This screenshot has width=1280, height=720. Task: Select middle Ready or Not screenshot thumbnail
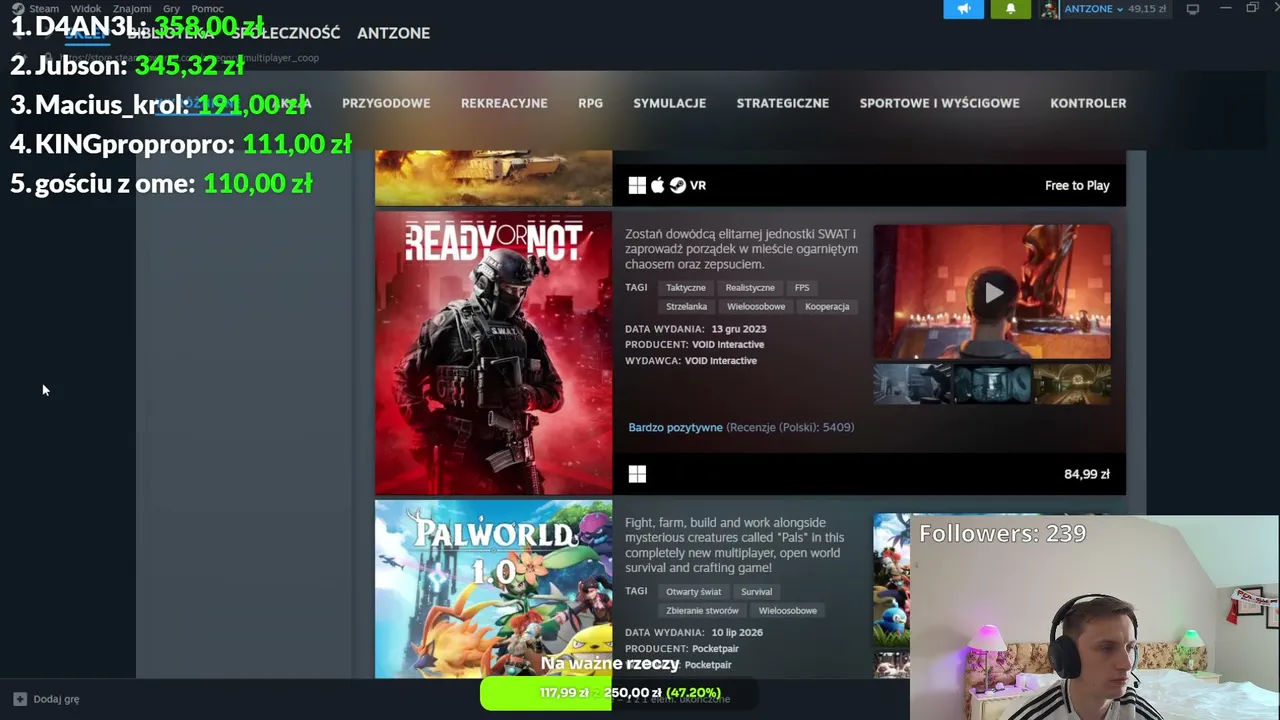pyautogui.click(x=992, y=384)
